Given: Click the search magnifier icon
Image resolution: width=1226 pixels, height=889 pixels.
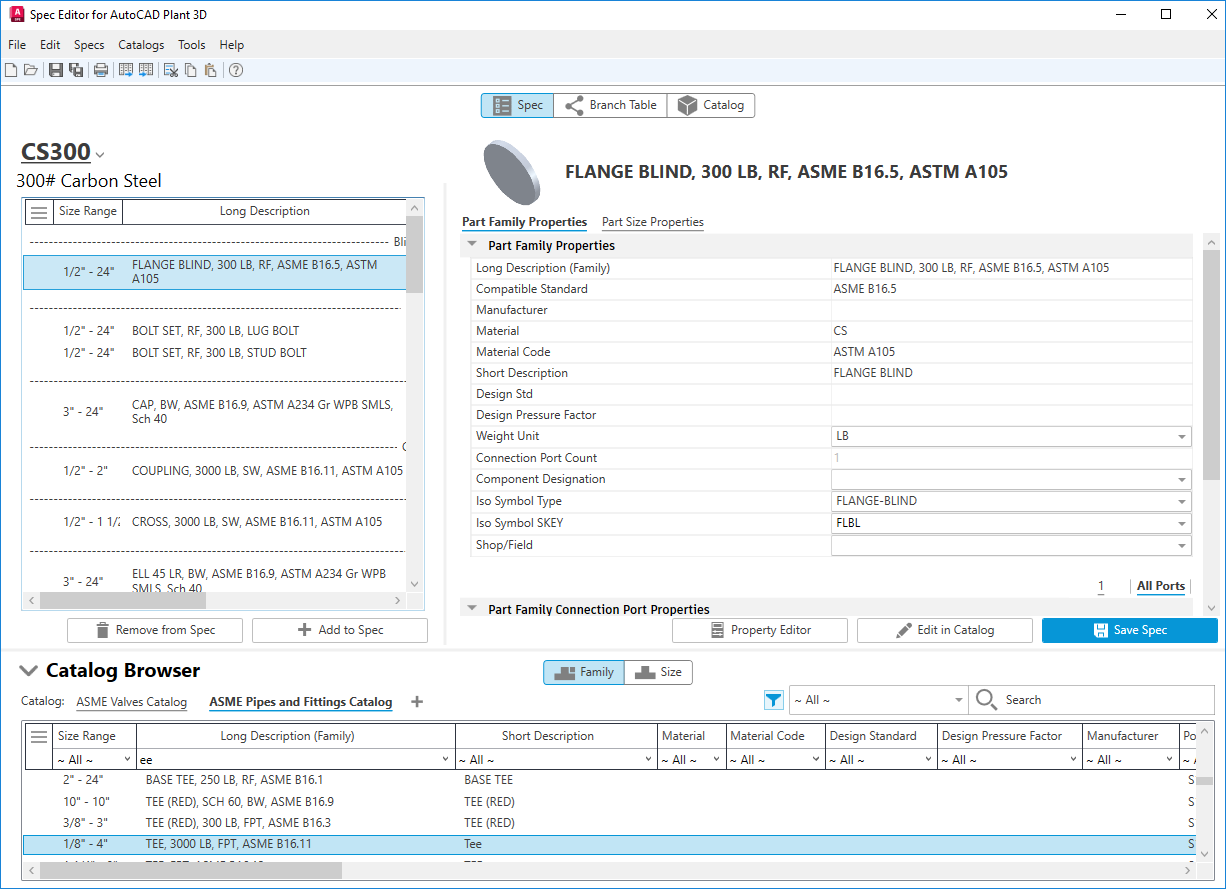Looking at the screenshot, I should click(x=987, y=700).
